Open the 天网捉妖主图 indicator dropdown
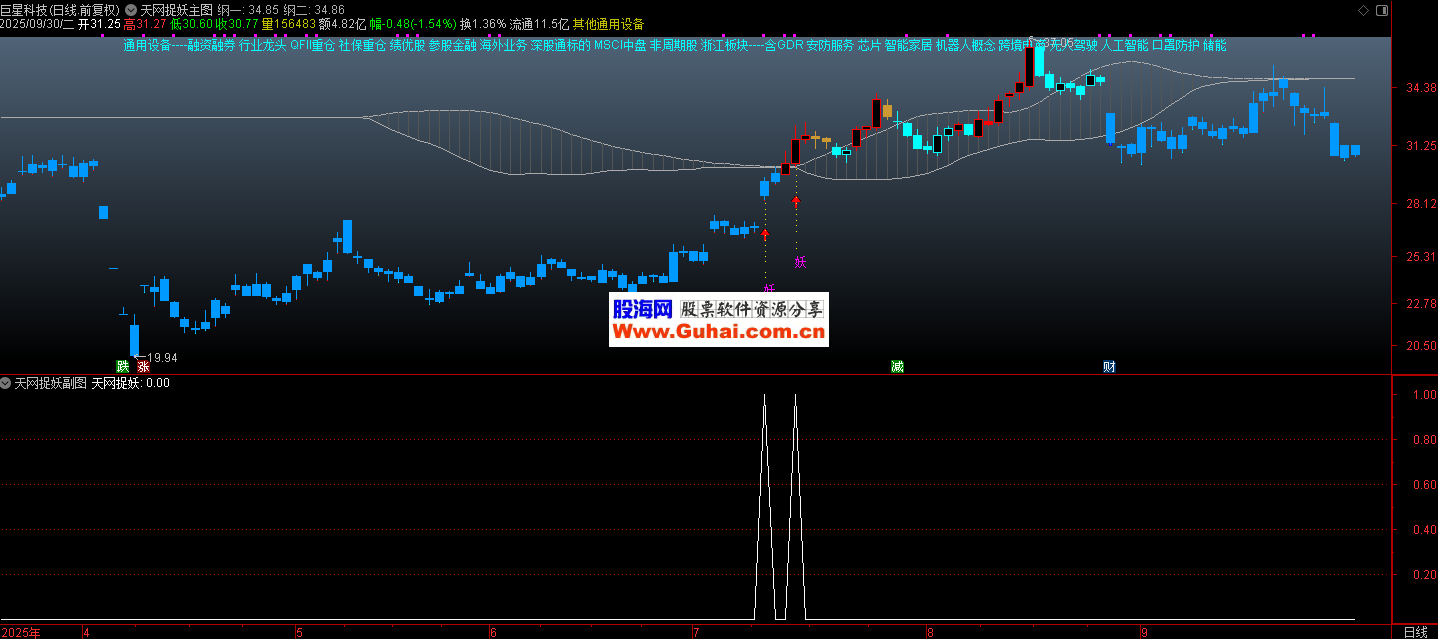This screenshot has height=639, width=1438. point(131,9)
